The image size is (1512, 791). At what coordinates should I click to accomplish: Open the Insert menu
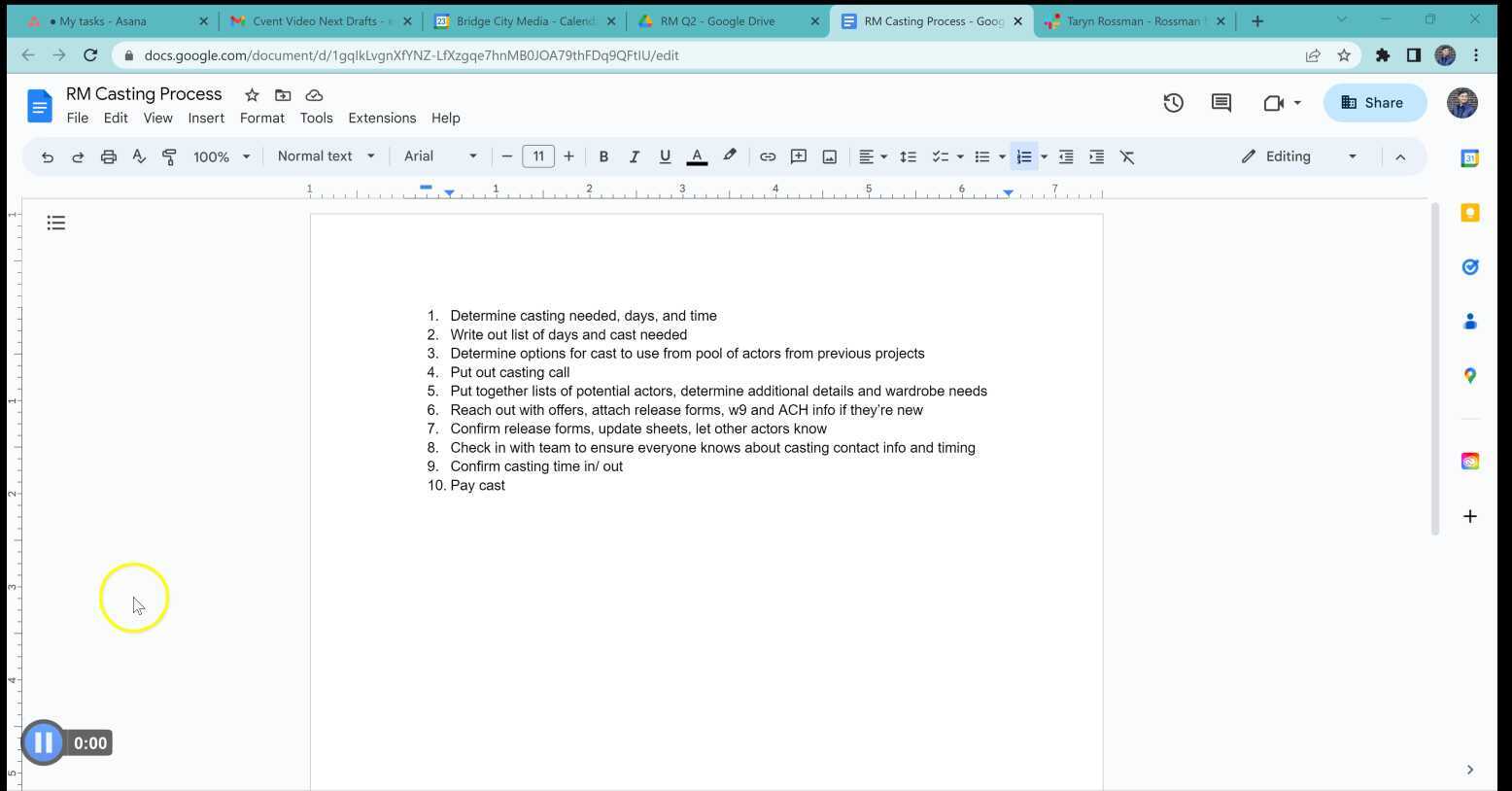coord(206,118)
